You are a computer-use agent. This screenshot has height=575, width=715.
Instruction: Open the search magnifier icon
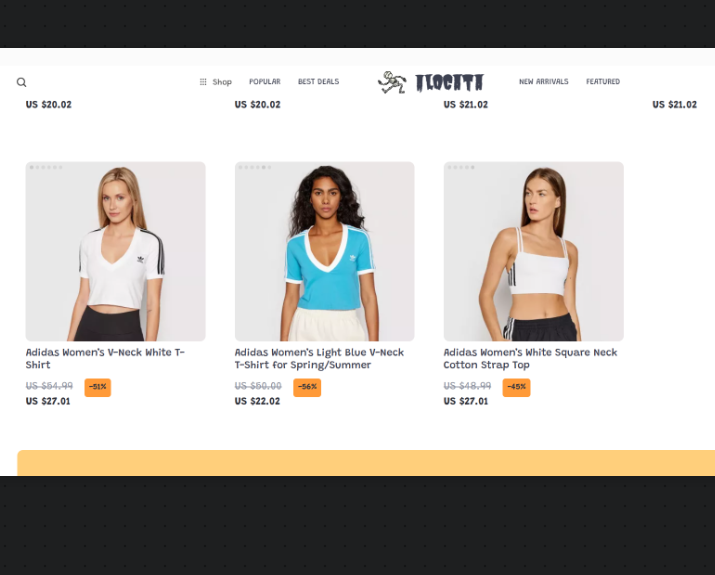click(21, 82)
